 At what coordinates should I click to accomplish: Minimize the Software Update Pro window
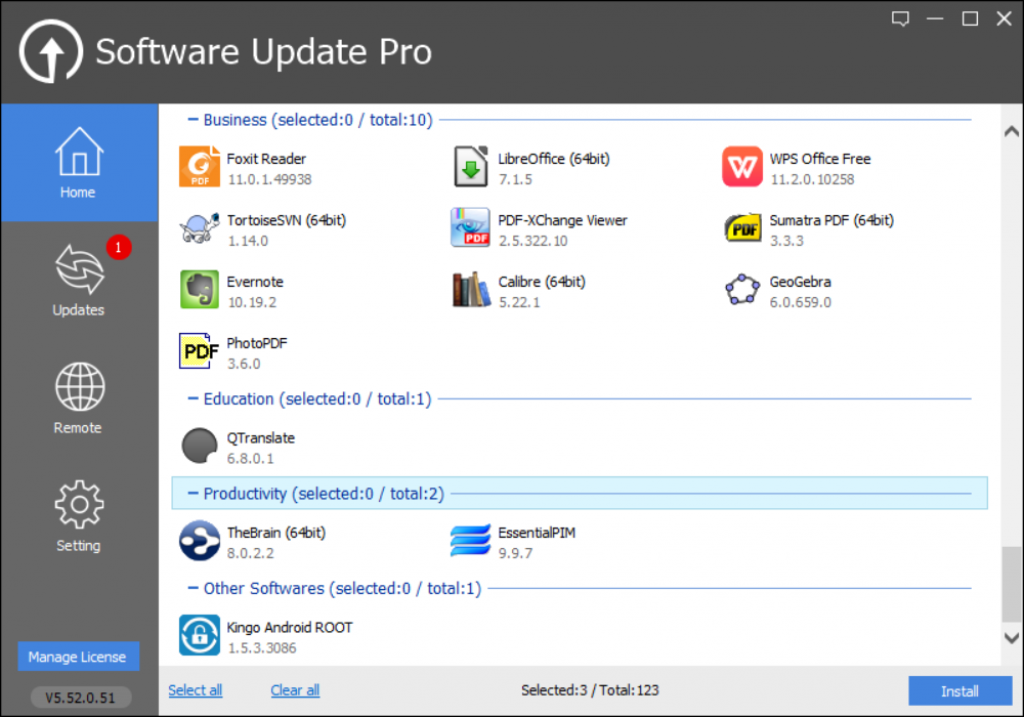(935, 18)
